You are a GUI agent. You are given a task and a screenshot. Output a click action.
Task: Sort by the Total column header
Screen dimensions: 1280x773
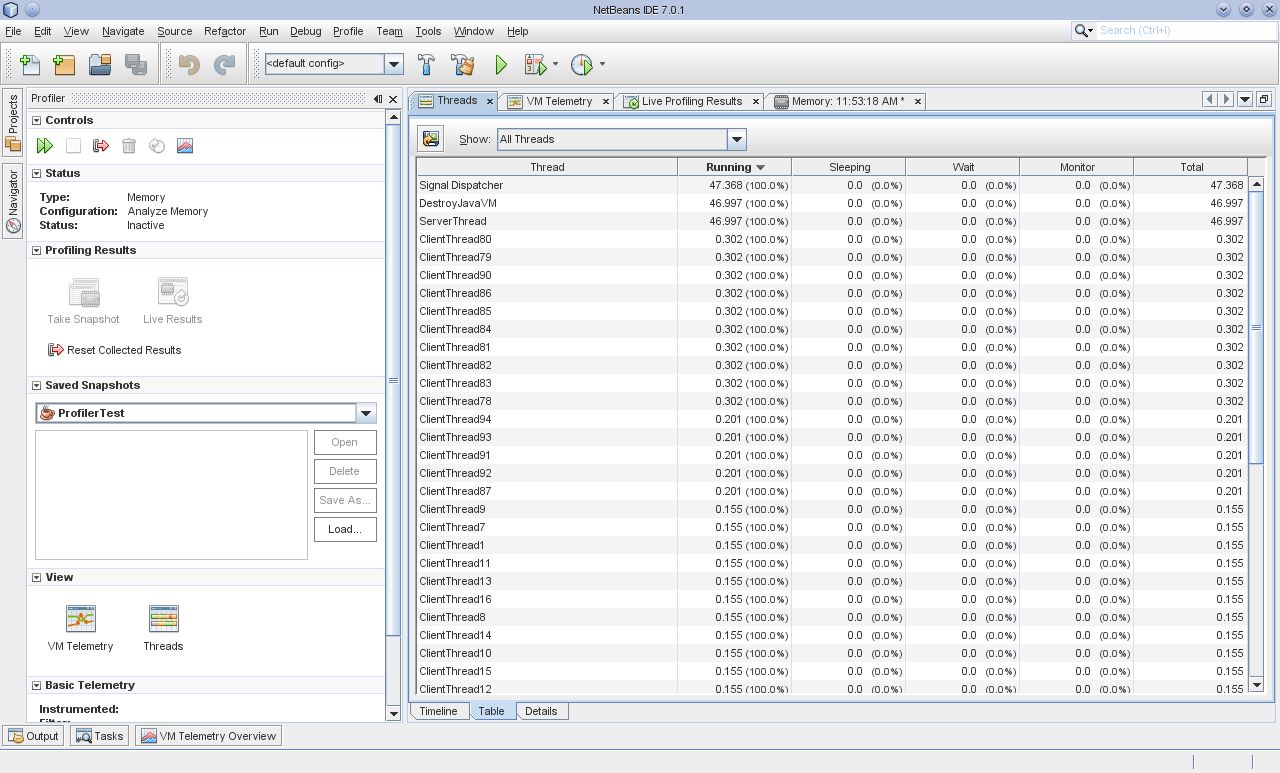(1191, 167)
